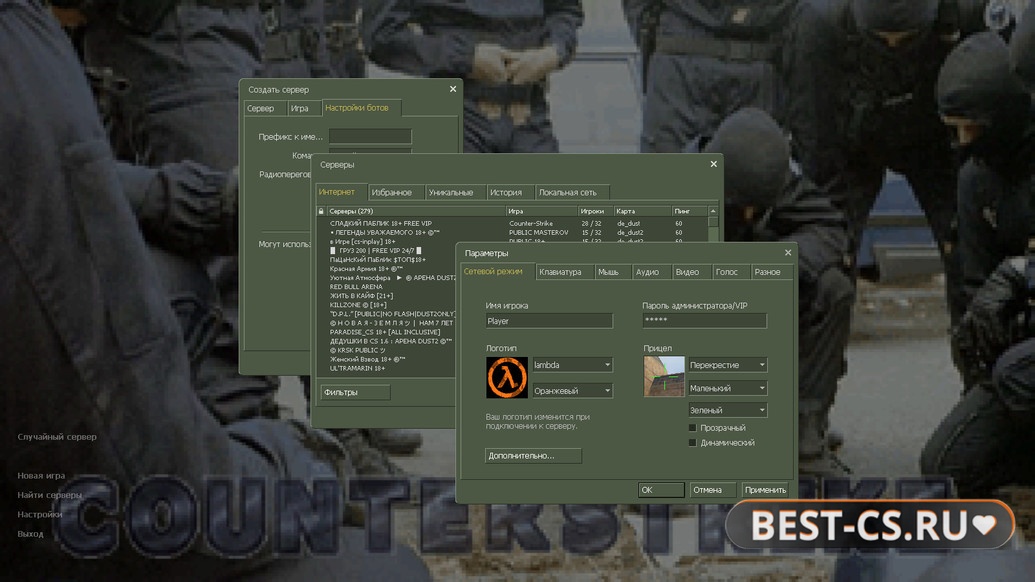This screenshot has width=1035, height=582.
Task: Click the Префикс к имени input field
Action: (370, 137)
